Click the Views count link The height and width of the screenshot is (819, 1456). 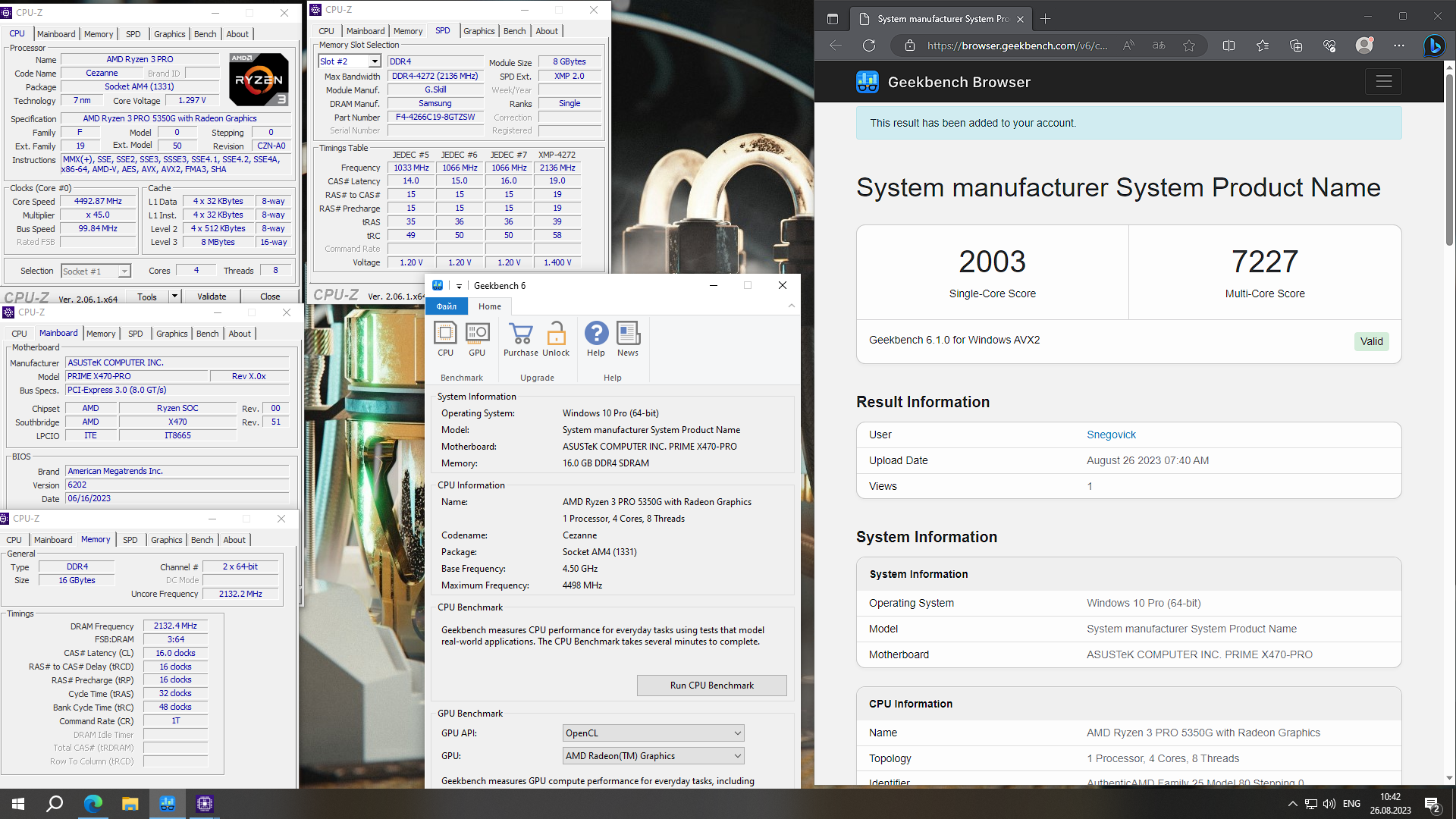(1090, 486)
